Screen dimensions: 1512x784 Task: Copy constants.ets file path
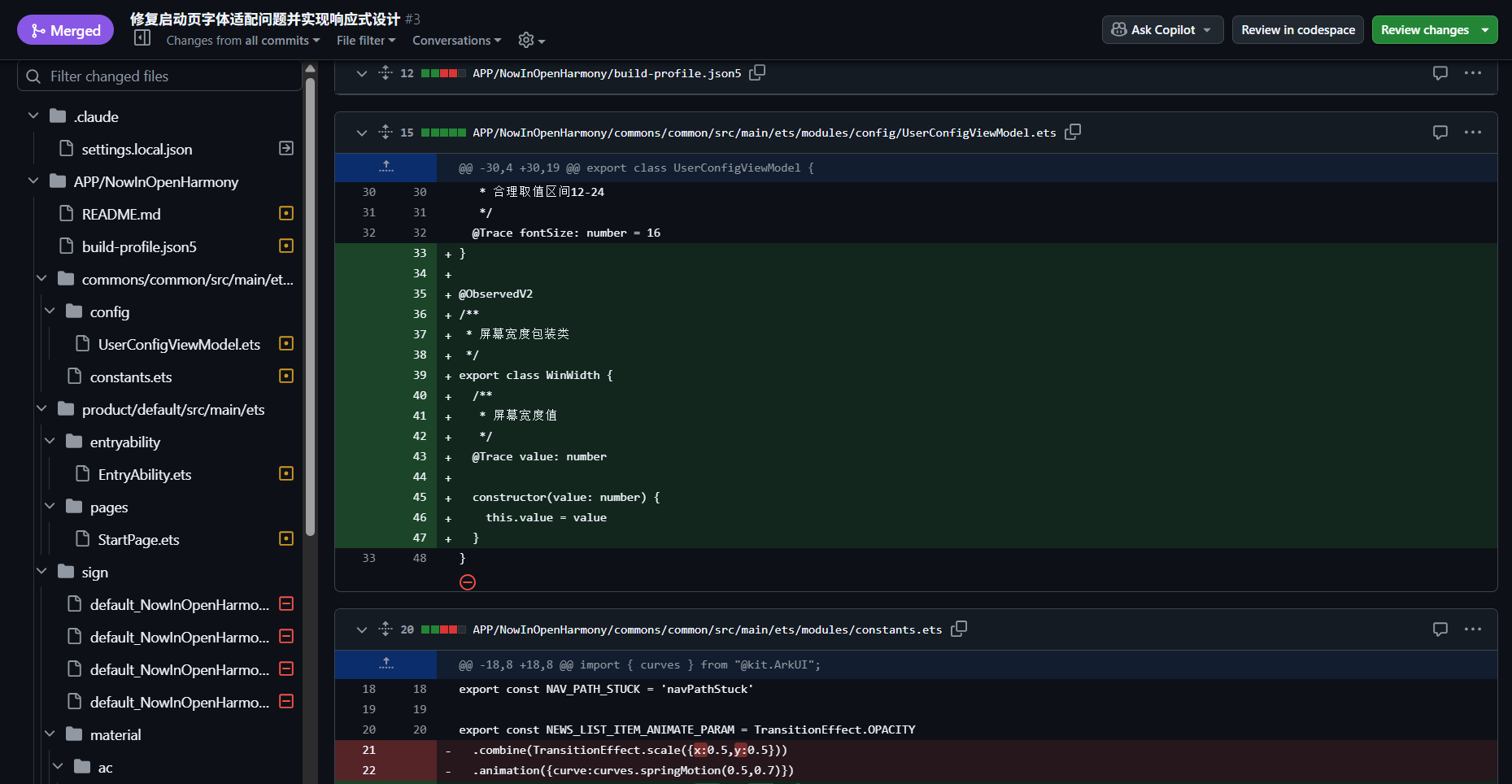tap(959, 629)
